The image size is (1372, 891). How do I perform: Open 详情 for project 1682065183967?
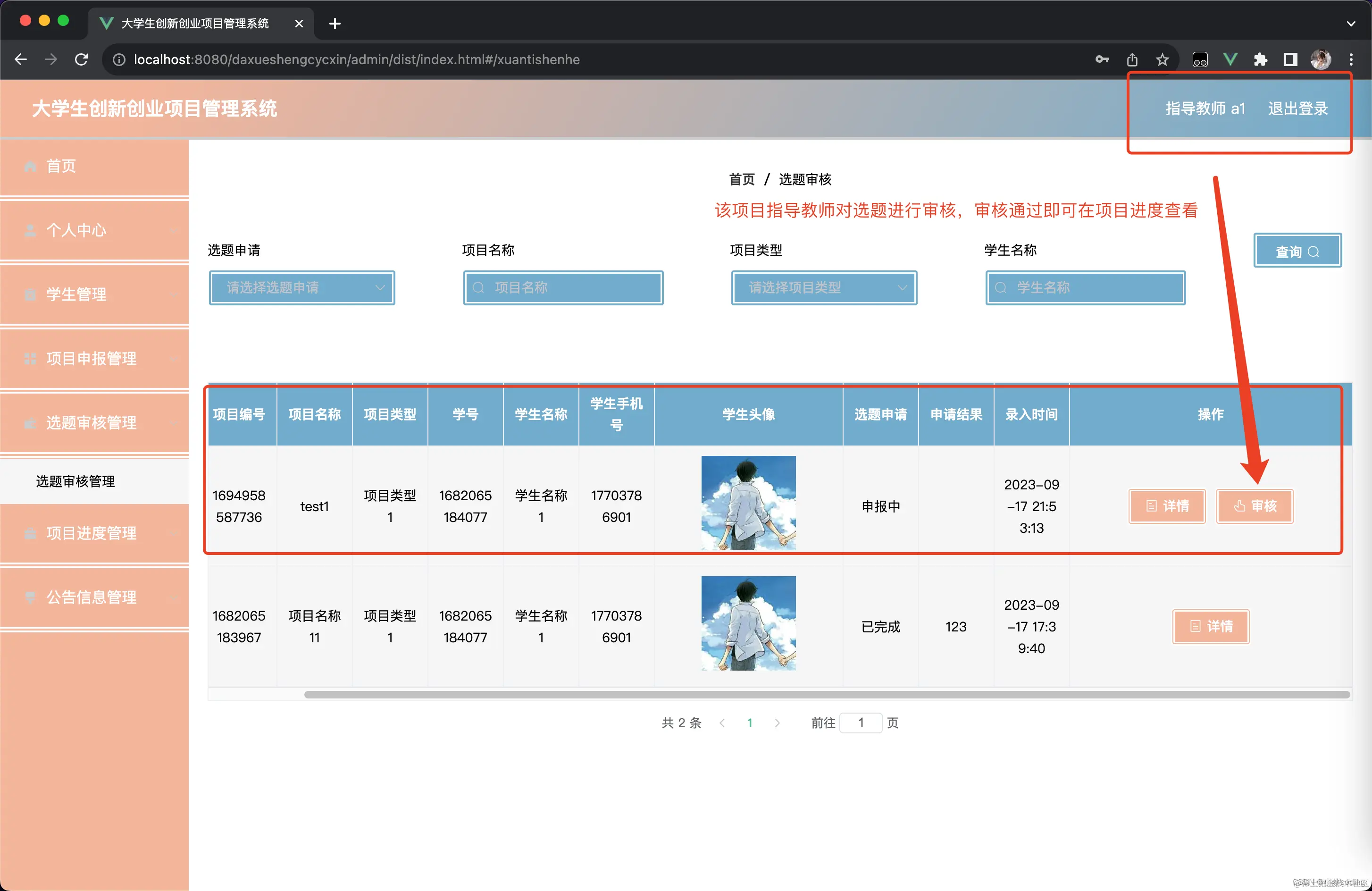[1211, 626]
